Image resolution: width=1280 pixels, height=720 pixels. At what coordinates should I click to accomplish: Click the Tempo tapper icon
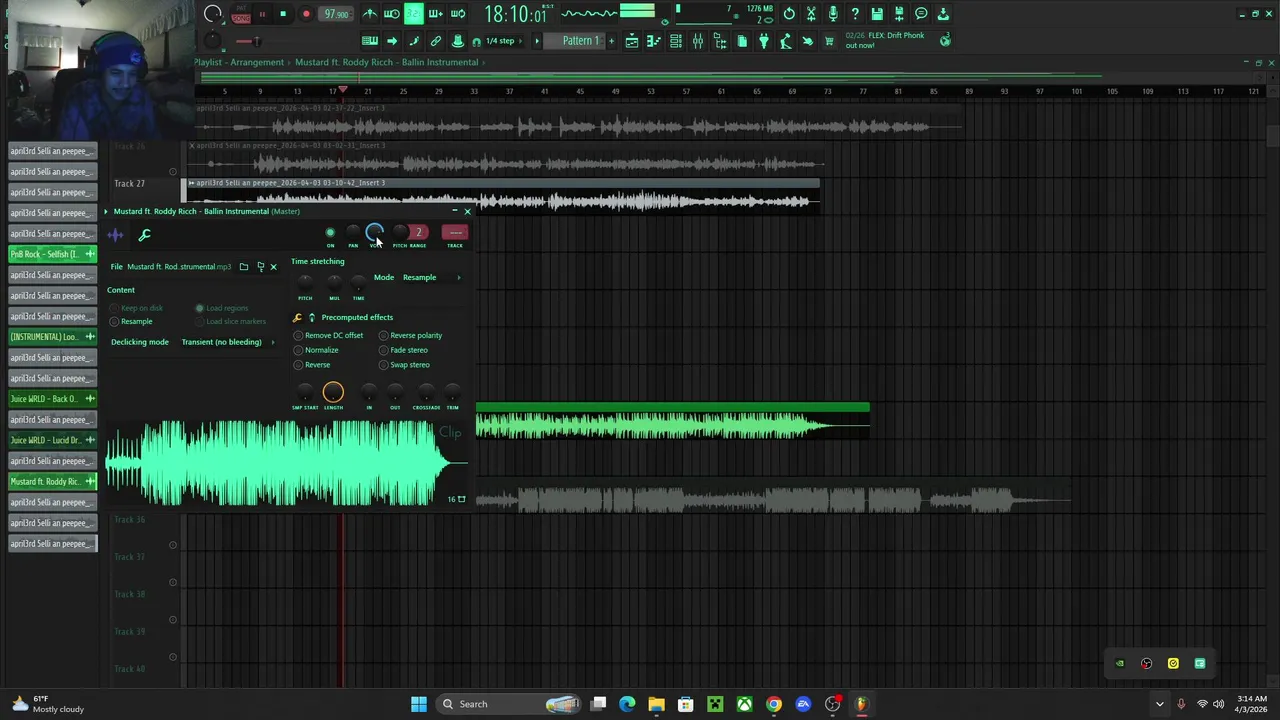[x=785, y=41]
